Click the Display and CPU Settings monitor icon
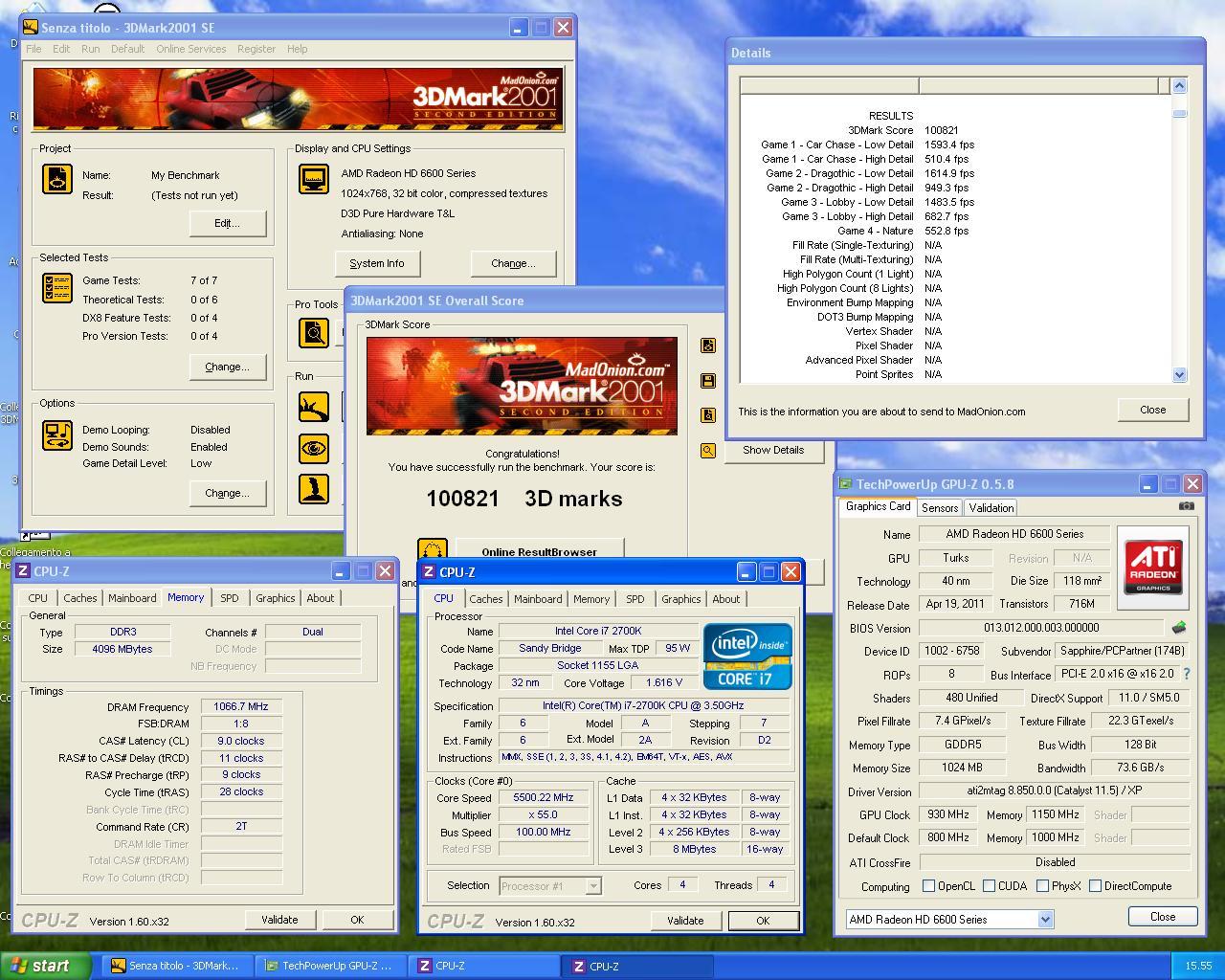Screen dimensions: 1225x980 pyautogui.click(x=314, y=179)
